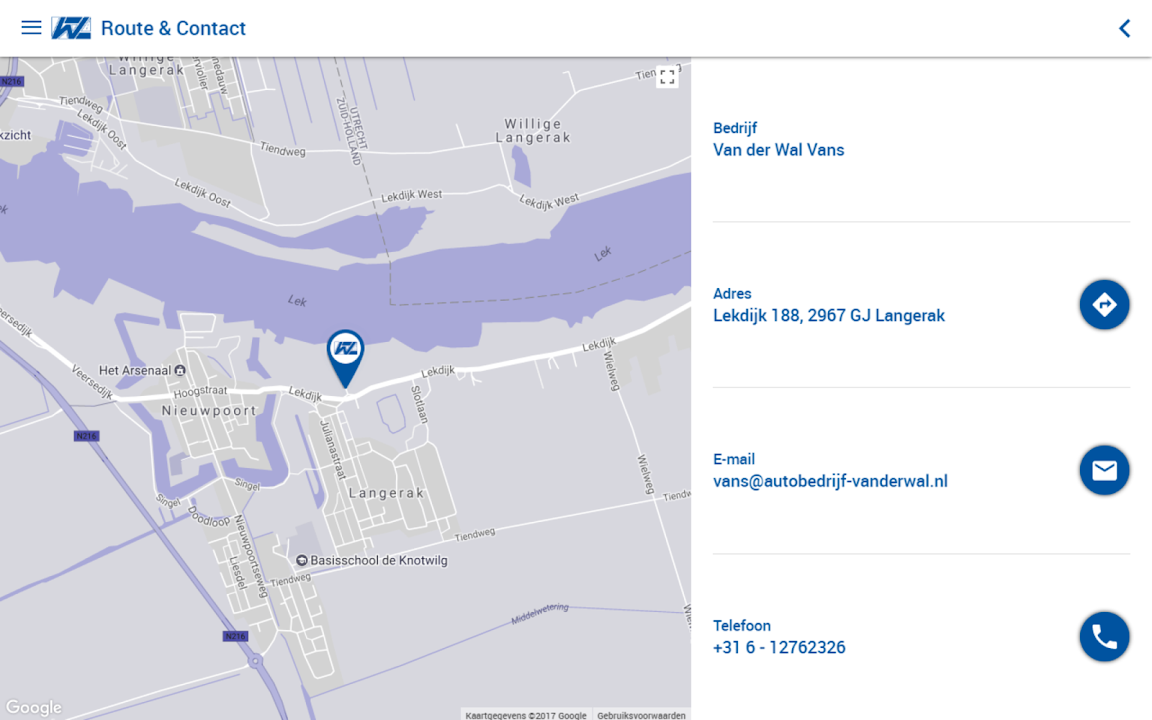The height and width of the screenshot is (720, 1152).
Task: Click the Nieuwpoort town label on map
Action: click(x=209, y=411)
